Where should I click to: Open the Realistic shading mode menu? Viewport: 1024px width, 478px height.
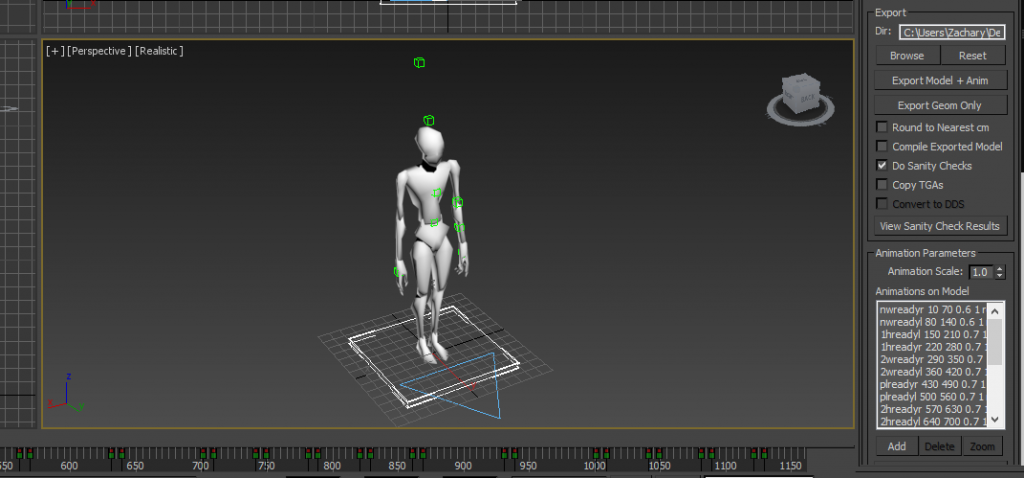[x=160, y=51]
